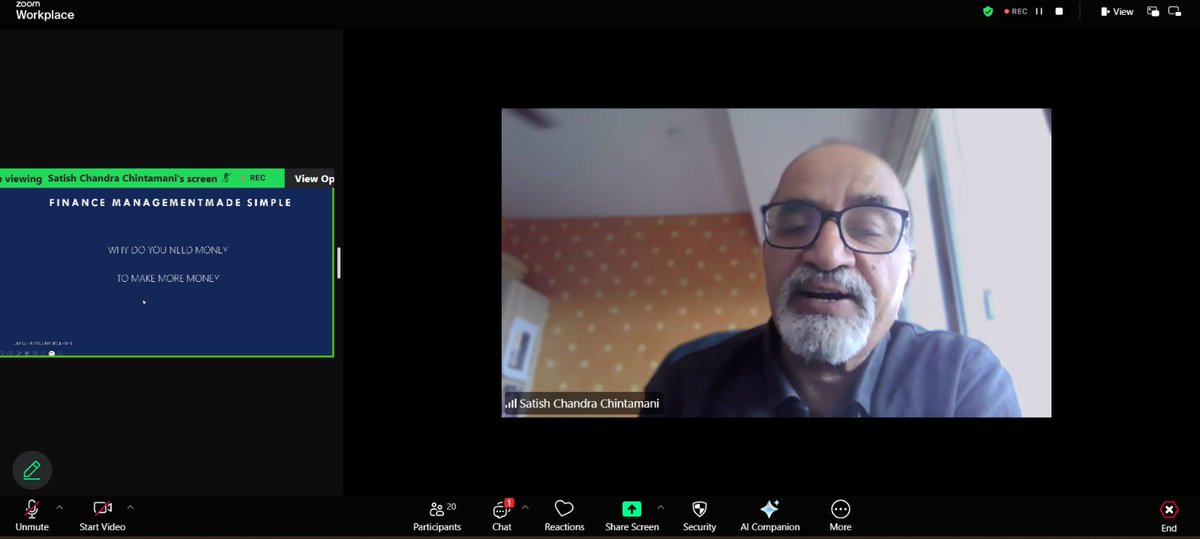The image size is (1200, 539).
Task: Click the Satish Chandra Chintamani name label
Action: pyautogui.click(x=582, y=404)
